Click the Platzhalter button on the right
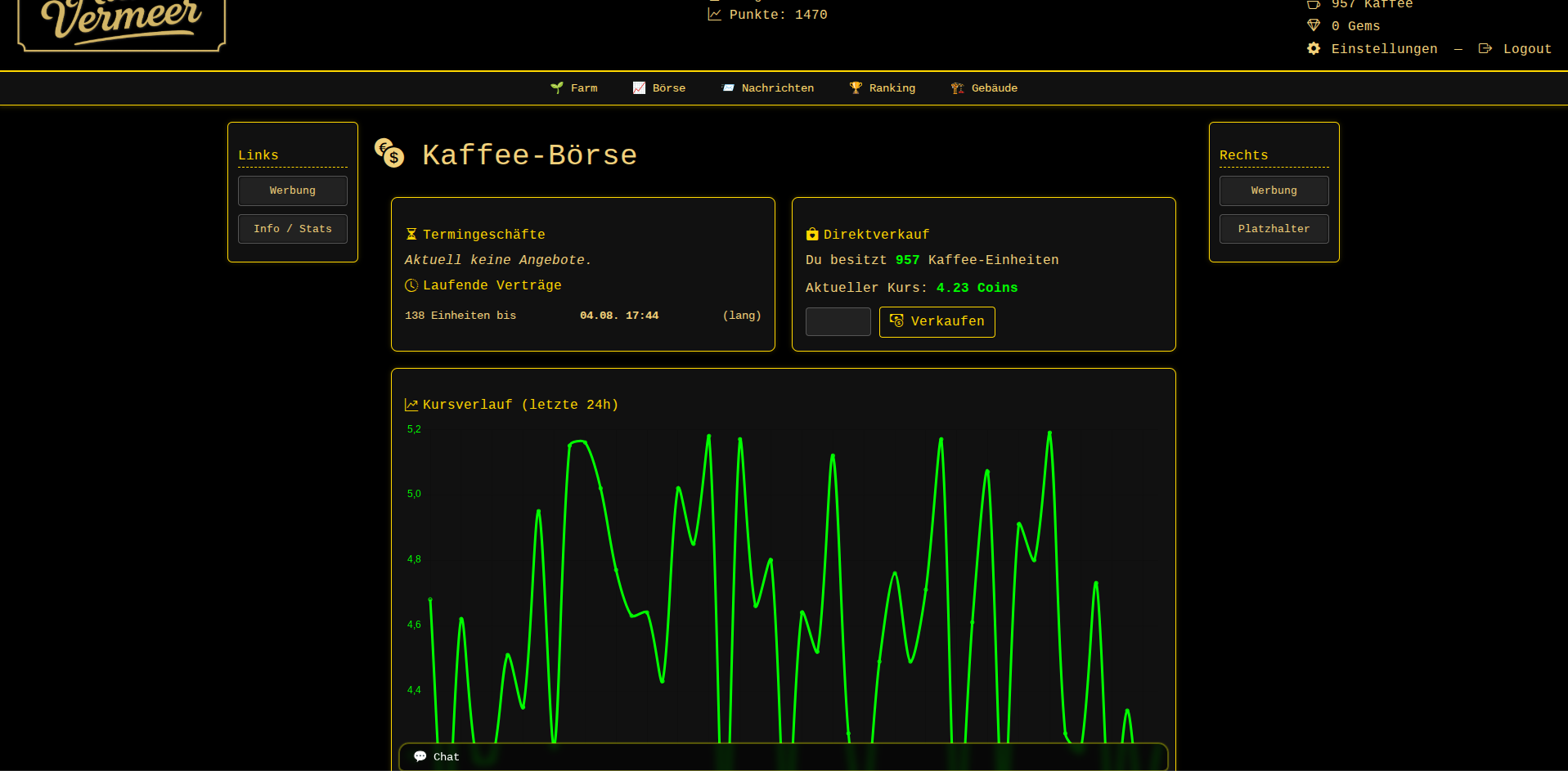This screenshot has width=1568, height=771. point(1274,229)
